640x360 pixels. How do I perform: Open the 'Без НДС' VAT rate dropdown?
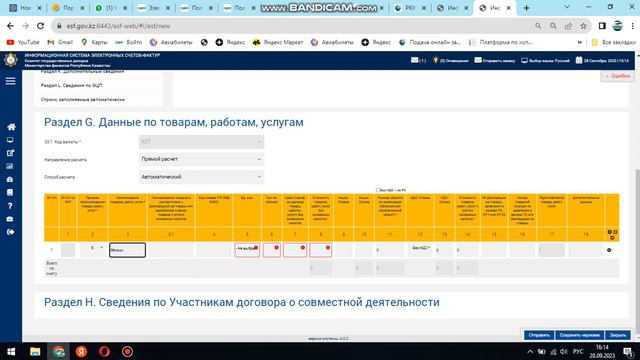pyautogui.click(x=420, y=249)
